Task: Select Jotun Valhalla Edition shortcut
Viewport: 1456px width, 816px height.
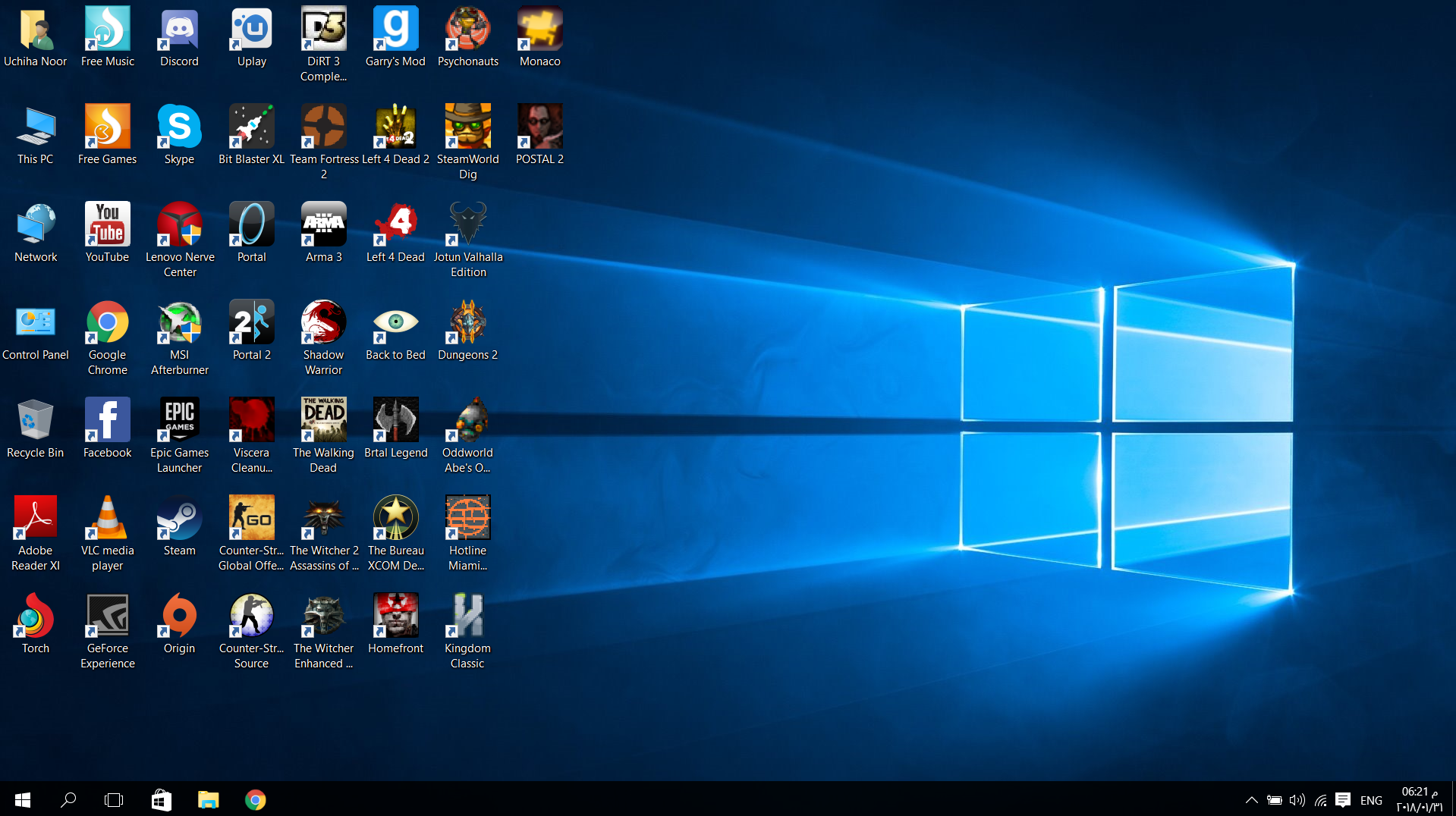Action: click(x=468, y=224)
